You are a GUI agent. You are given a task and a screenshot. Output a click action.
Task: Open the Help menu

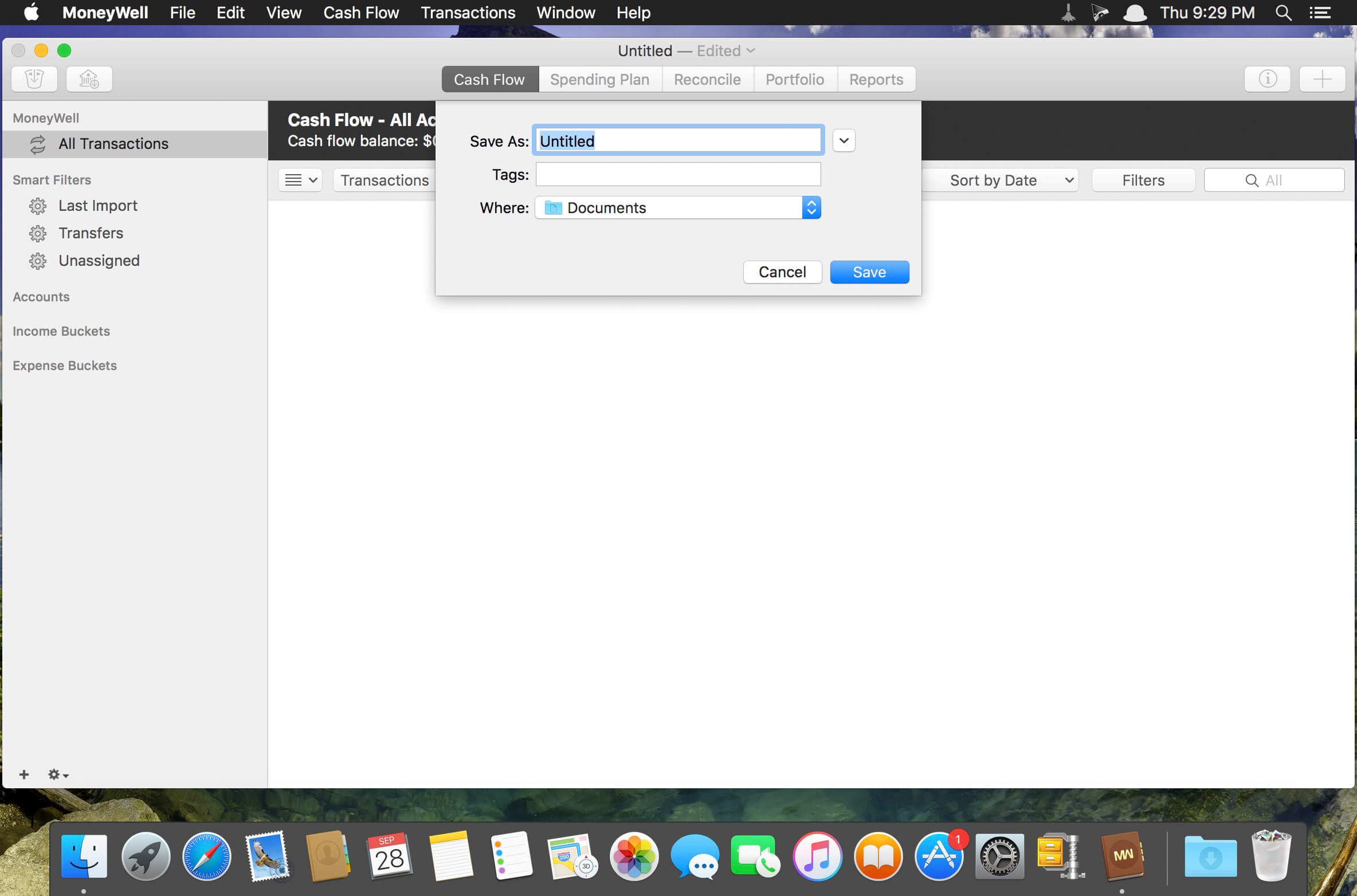pyautogui.click(x=633, y=13)
